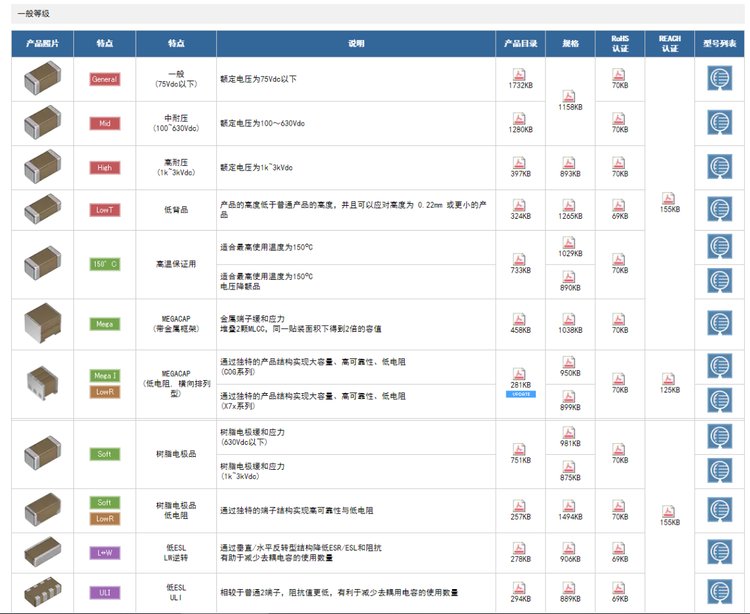Open the model list icon for ULI row
This screenshot has height=614, width=750.
[719, 591]
